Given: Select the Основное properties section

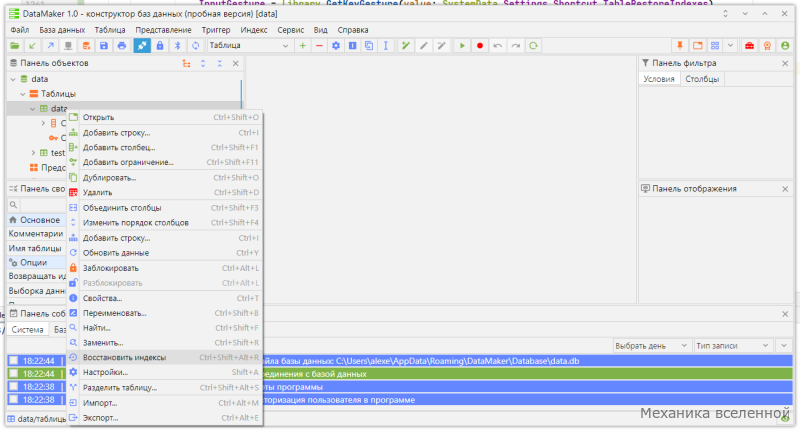Looking at the screenshot, I should 37,220.
